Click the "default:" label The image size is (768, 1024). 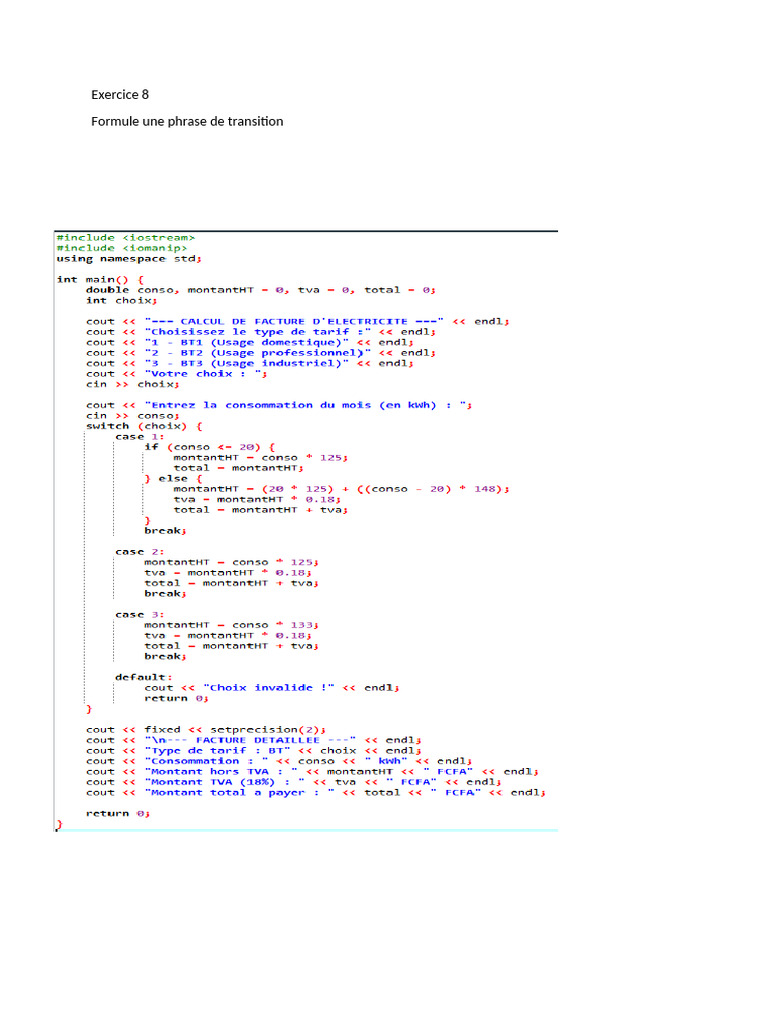coord(144,677)
